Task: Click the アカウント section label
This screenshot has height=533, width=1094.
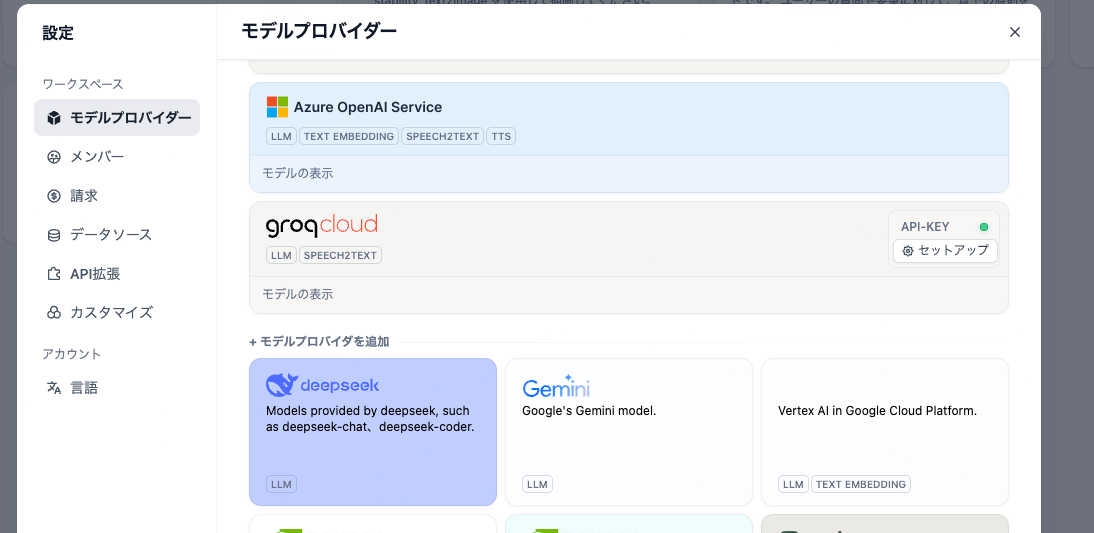Action: (72, 354)
